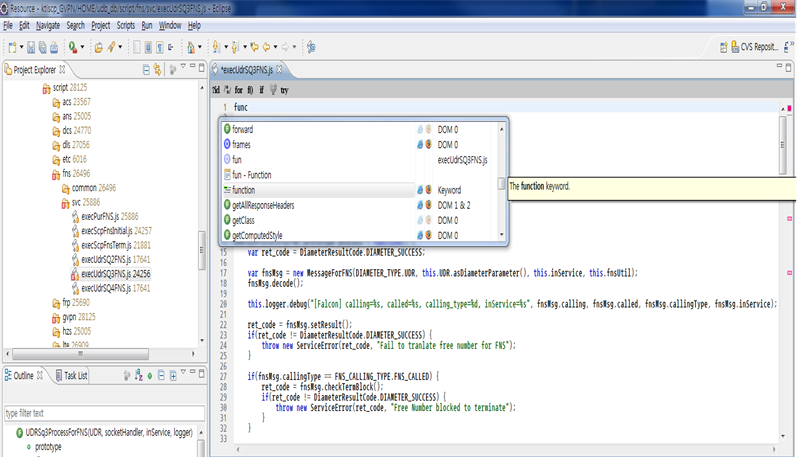The height and width of the screenshot is (457, 797).
Task: Click the Last Edit Location icon
Action: coord(255,47)
